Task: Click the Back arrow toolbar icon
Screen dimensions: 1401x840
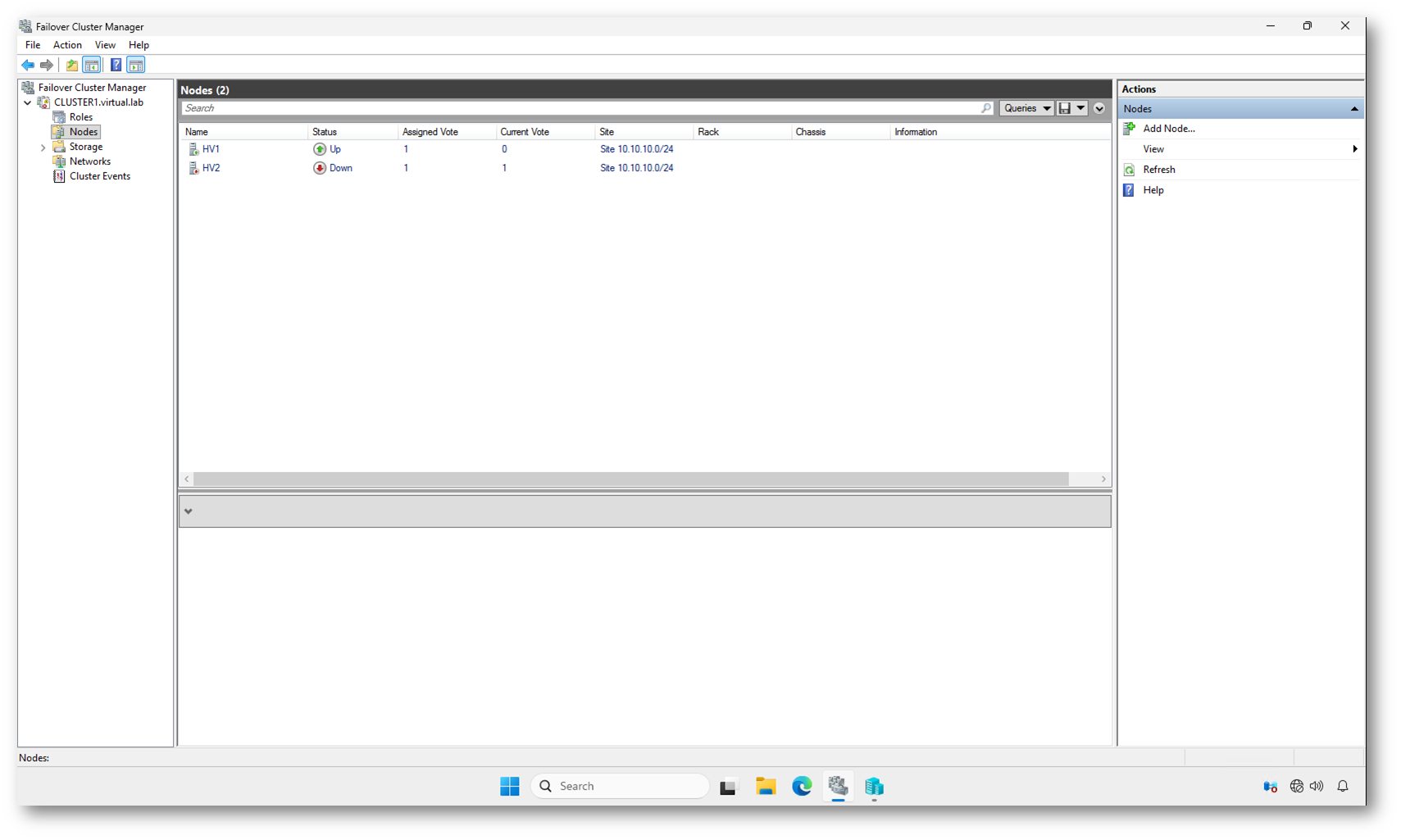Action: point(28,65)
